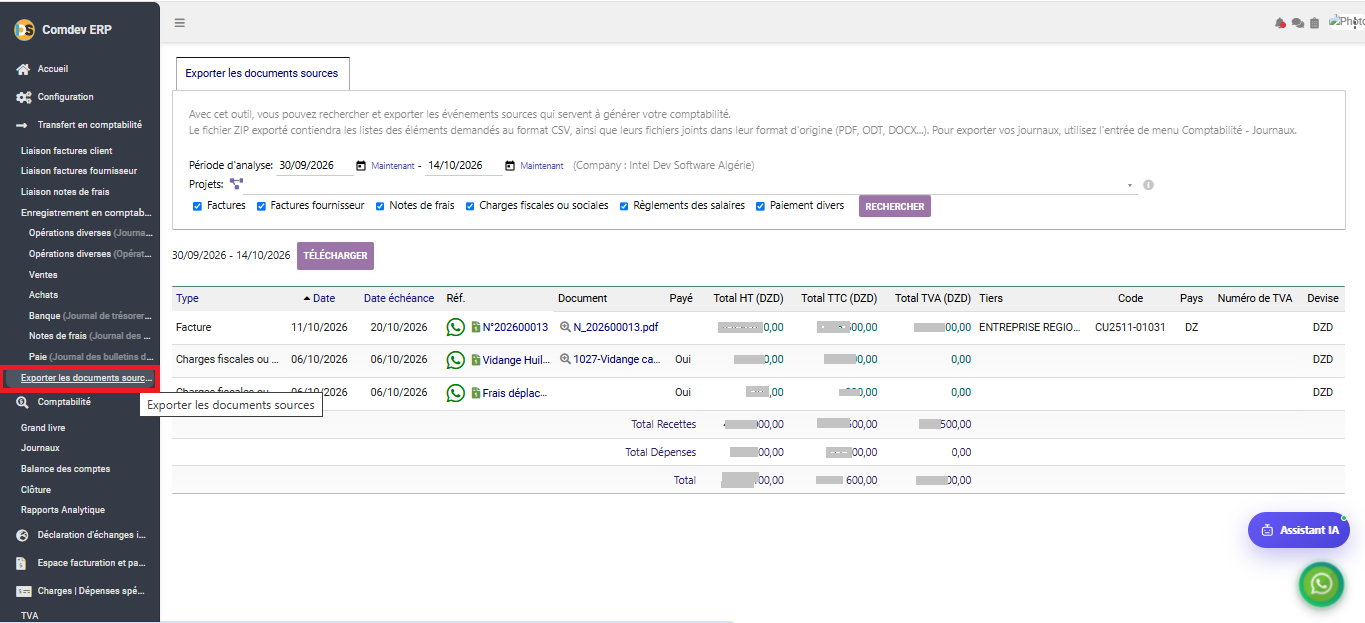This screenshot has height=623, width=1365.
Task: Open the N_202600013.pdf document link
Action: click(616, 327)
